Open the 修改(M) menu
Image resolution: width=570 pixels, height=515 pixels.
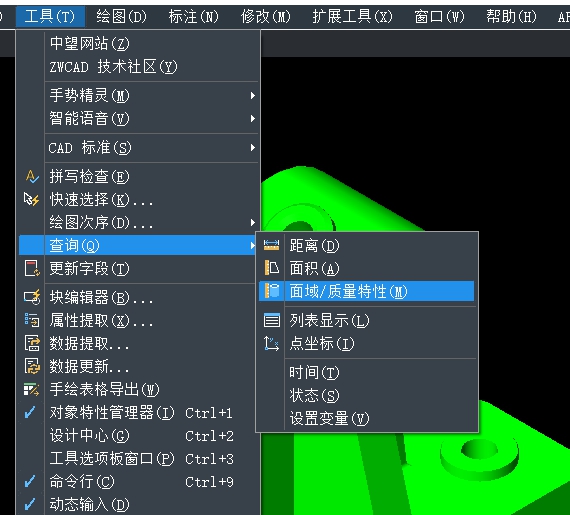point(266,16)
